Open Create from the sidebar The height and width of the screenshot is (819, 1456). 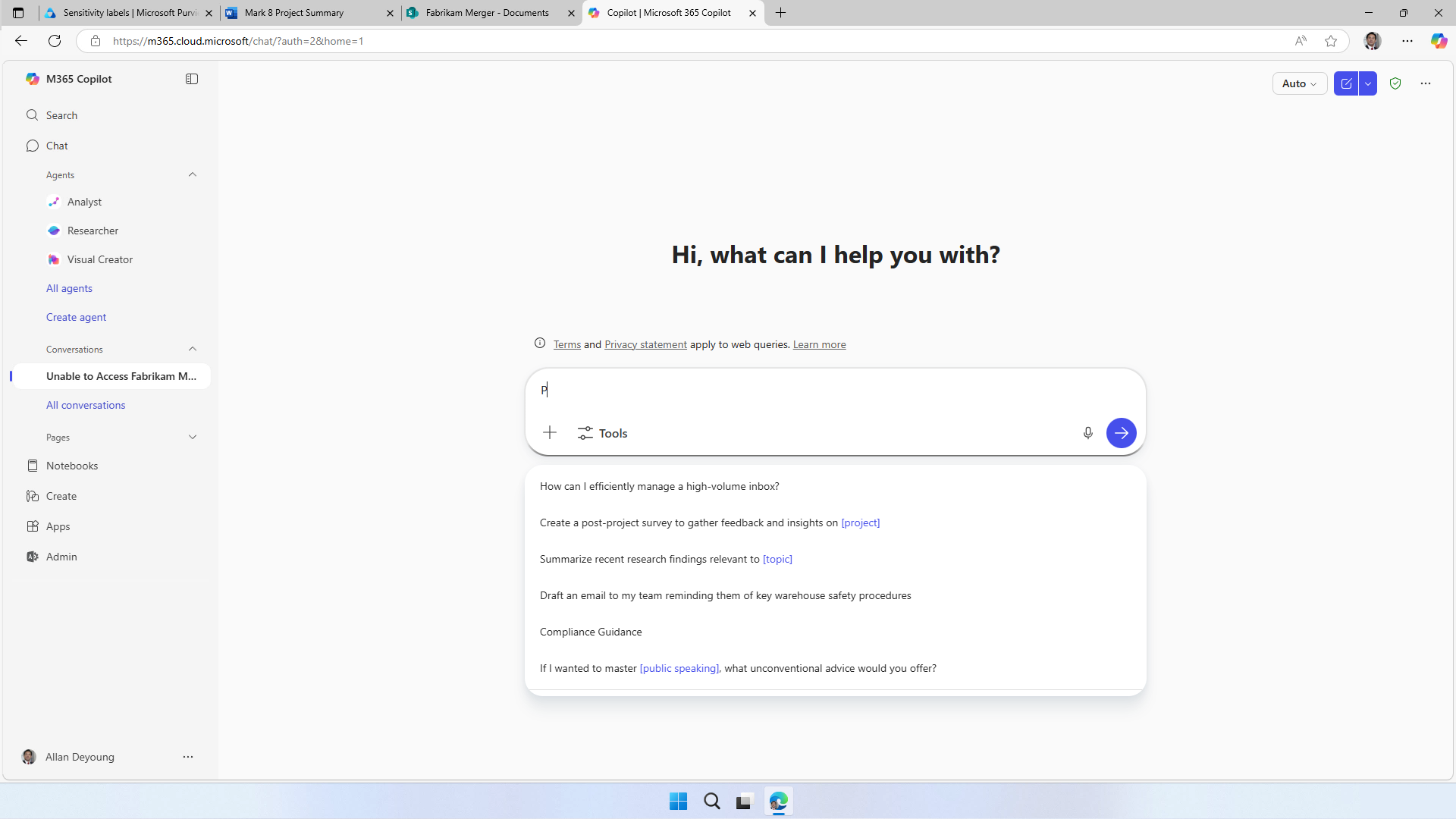coord(110,496)
